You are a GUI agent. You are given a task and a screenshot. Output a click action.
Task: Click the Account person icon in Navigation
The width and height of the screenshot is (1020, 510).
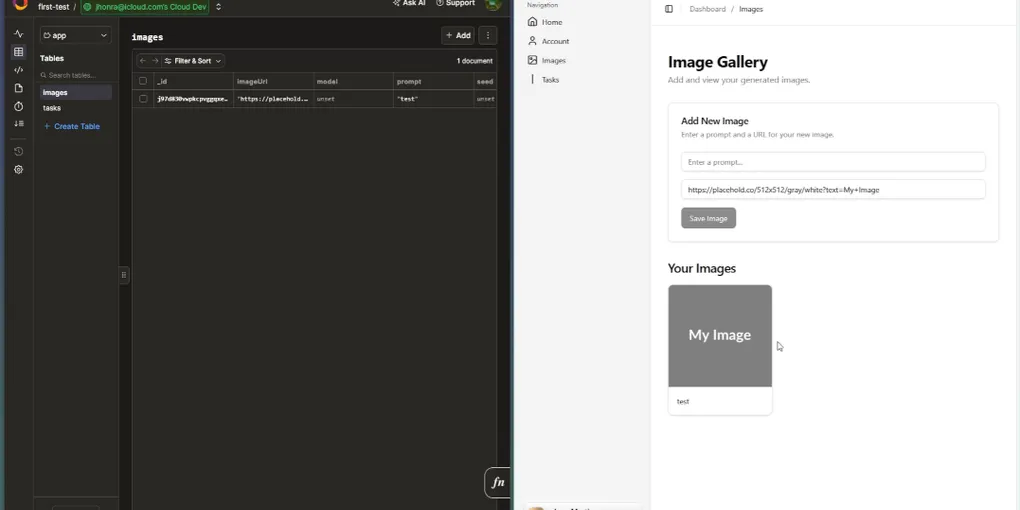[532, 41]
